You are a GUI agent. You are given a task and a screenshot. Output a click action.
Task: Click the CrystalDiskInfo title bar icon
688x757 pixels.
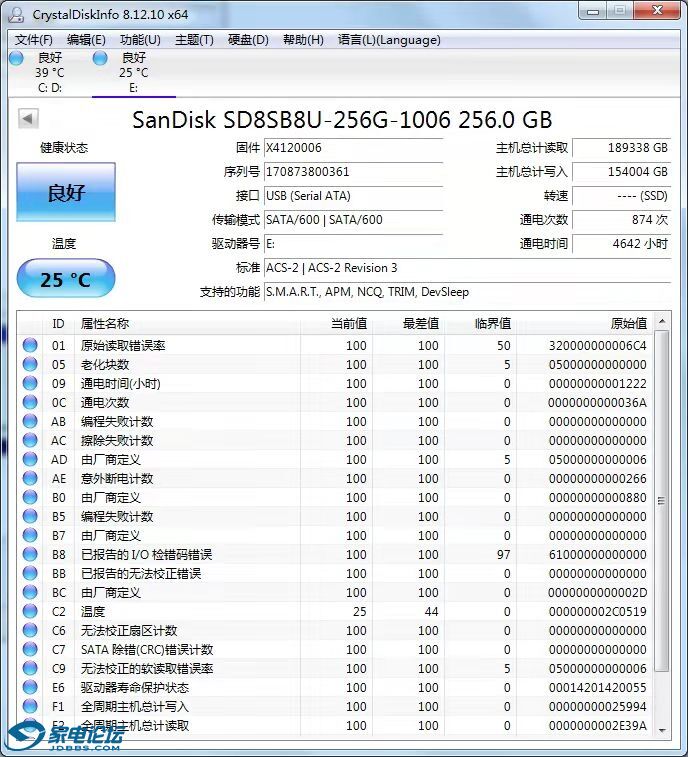16,14
